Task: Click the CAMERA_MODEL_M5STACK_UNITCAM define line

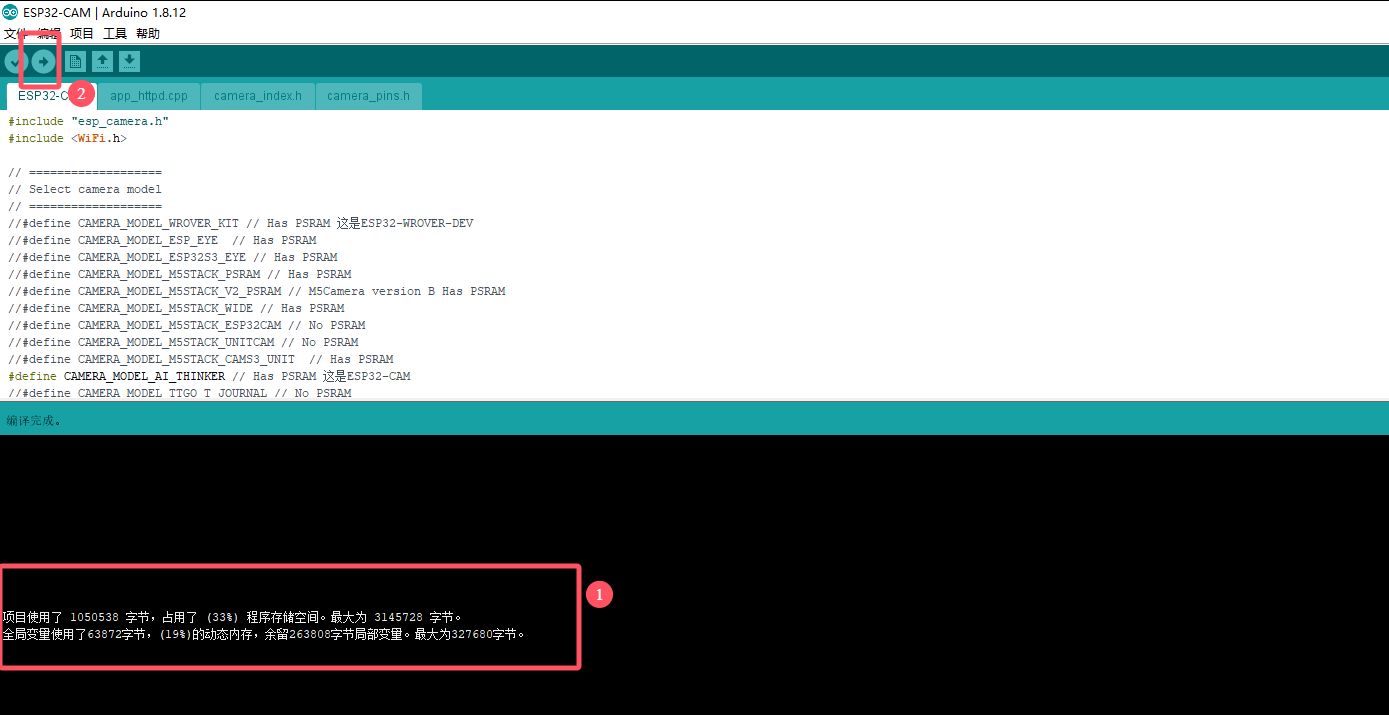Action: pos(183,342)
